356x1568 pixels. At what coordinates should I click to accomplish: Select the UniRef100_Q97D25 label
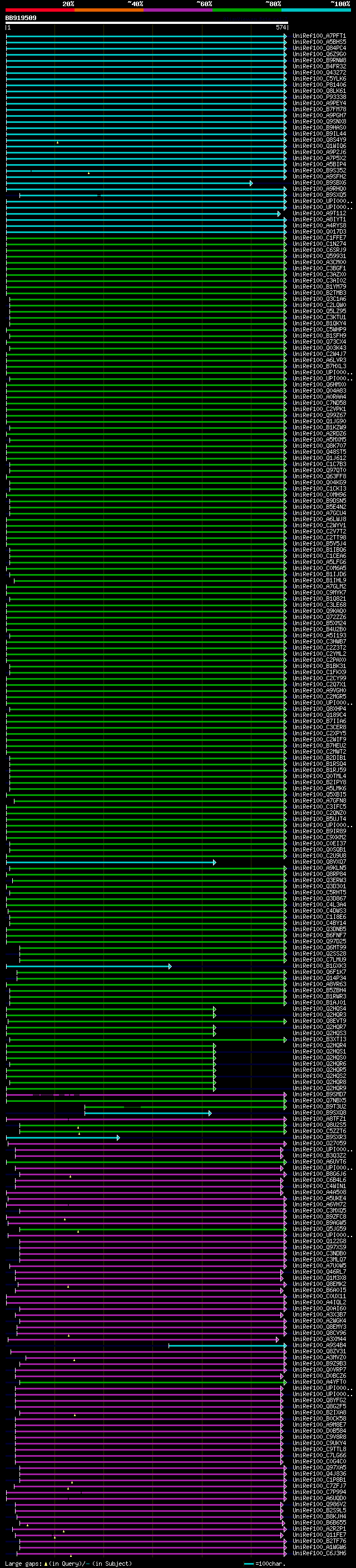pyautogui.click(x=319, y=942)
